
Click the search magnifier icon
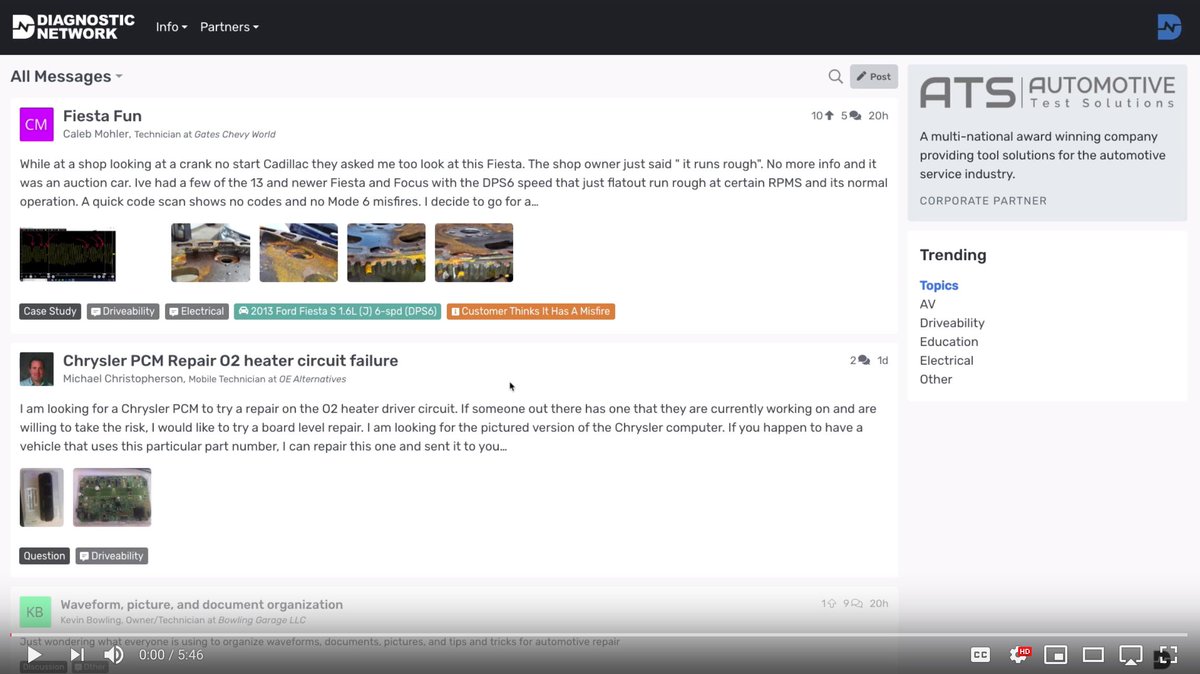pyautogui.click(x=835, y=77)
